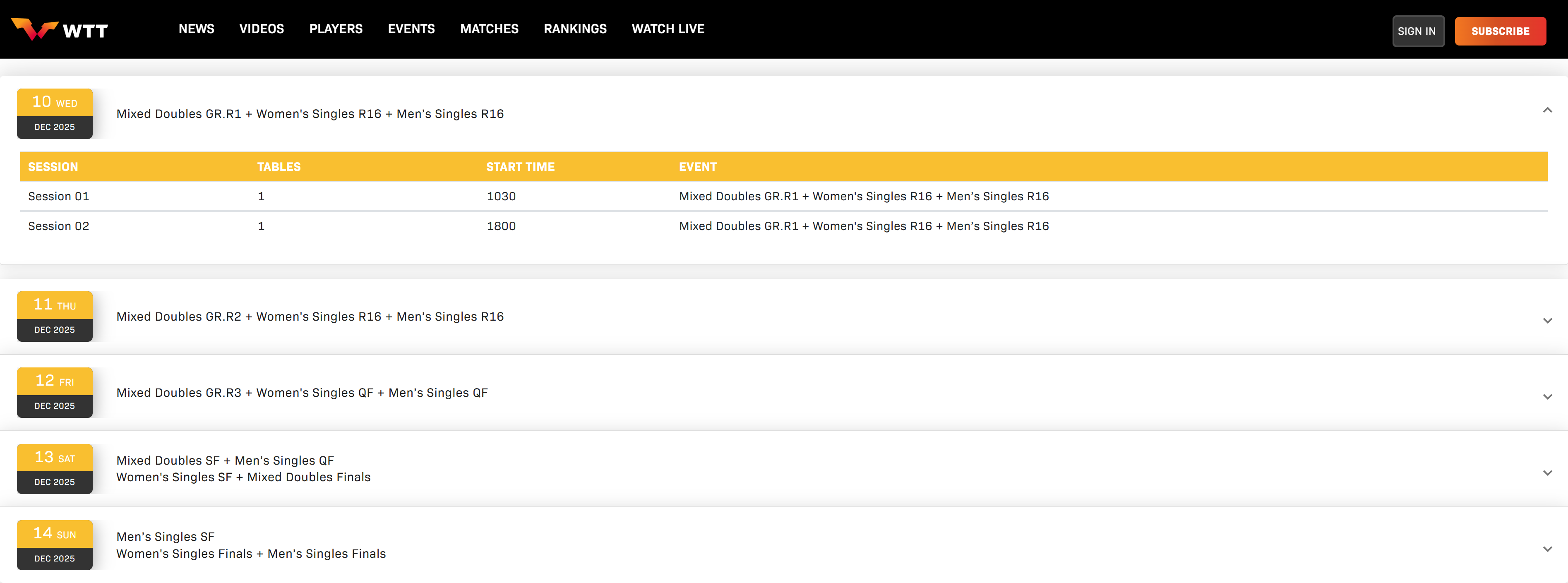Screen dimensions: 1568x583
Task: Collapse the 10 WED schedule chevron
Action: (1547, 110)
